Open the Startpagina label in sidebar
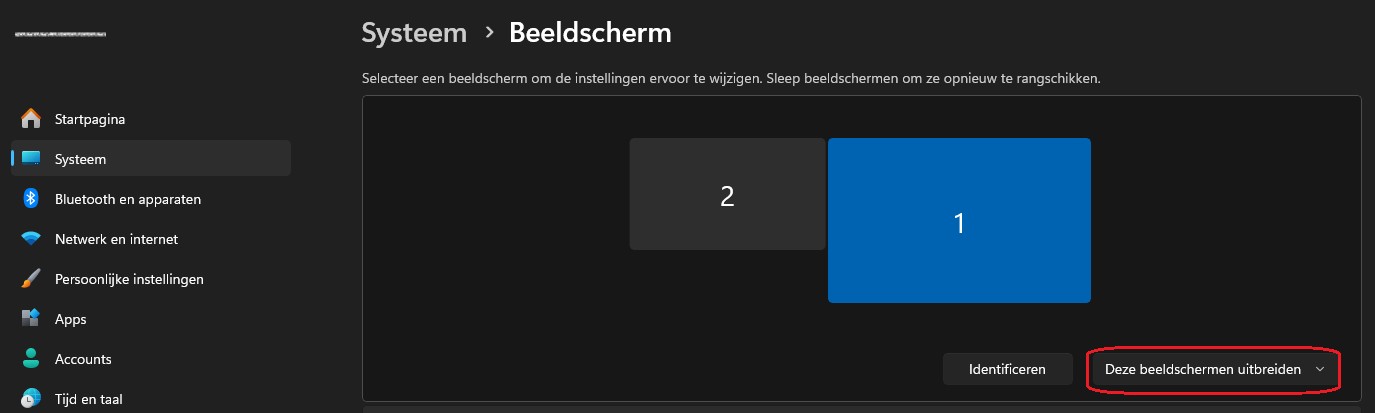 coord(90,119)
